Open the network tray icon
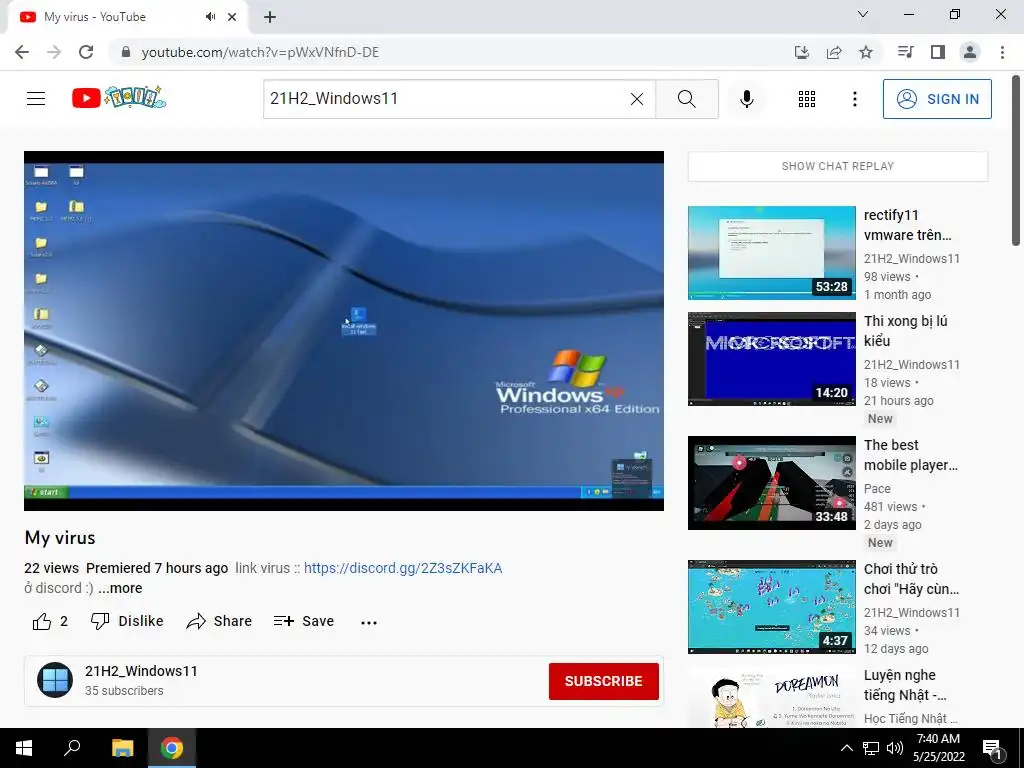1024x768 pixels. (871, 748)
